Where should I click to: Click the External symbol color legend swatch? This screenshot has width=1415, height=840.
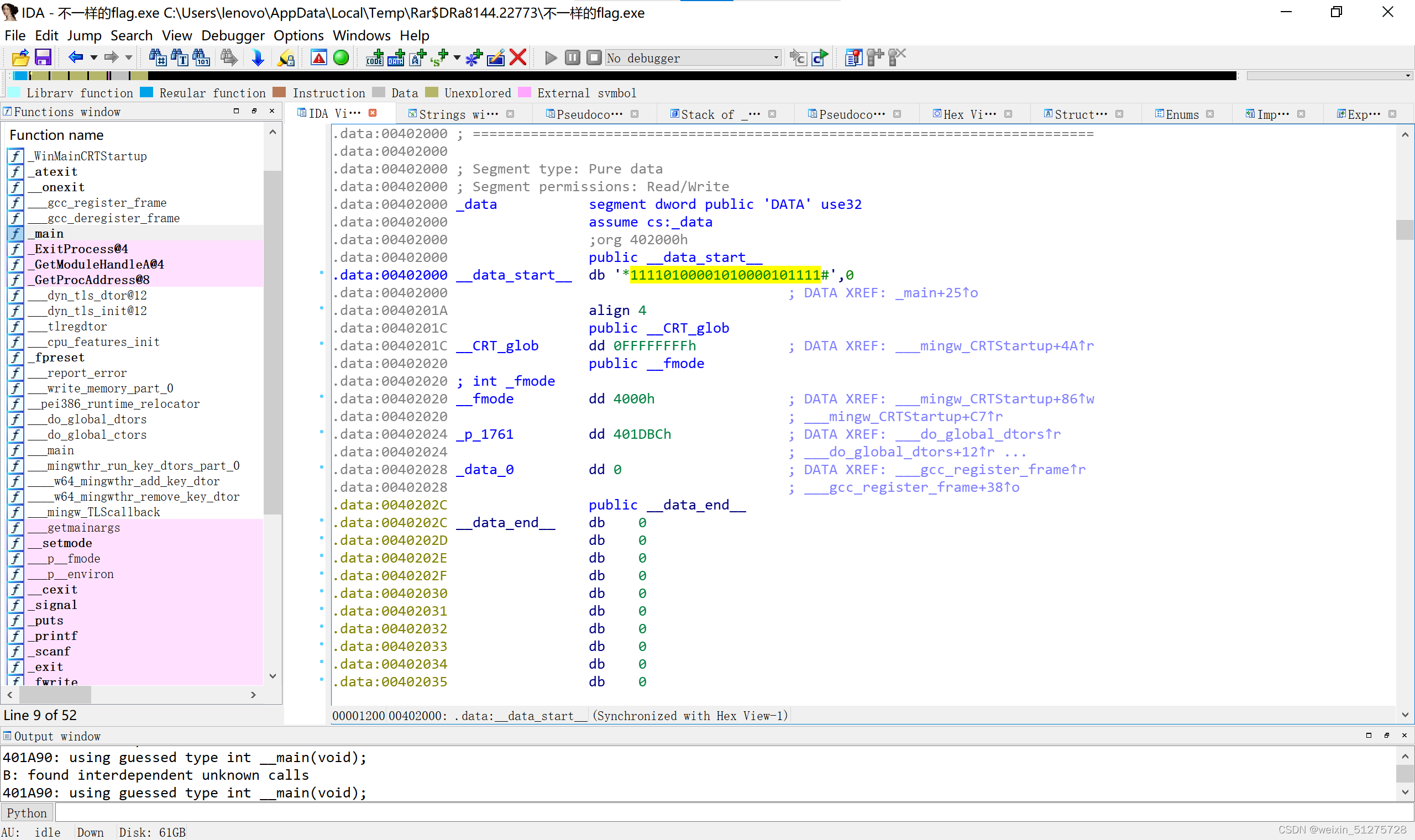coord(524,92)
